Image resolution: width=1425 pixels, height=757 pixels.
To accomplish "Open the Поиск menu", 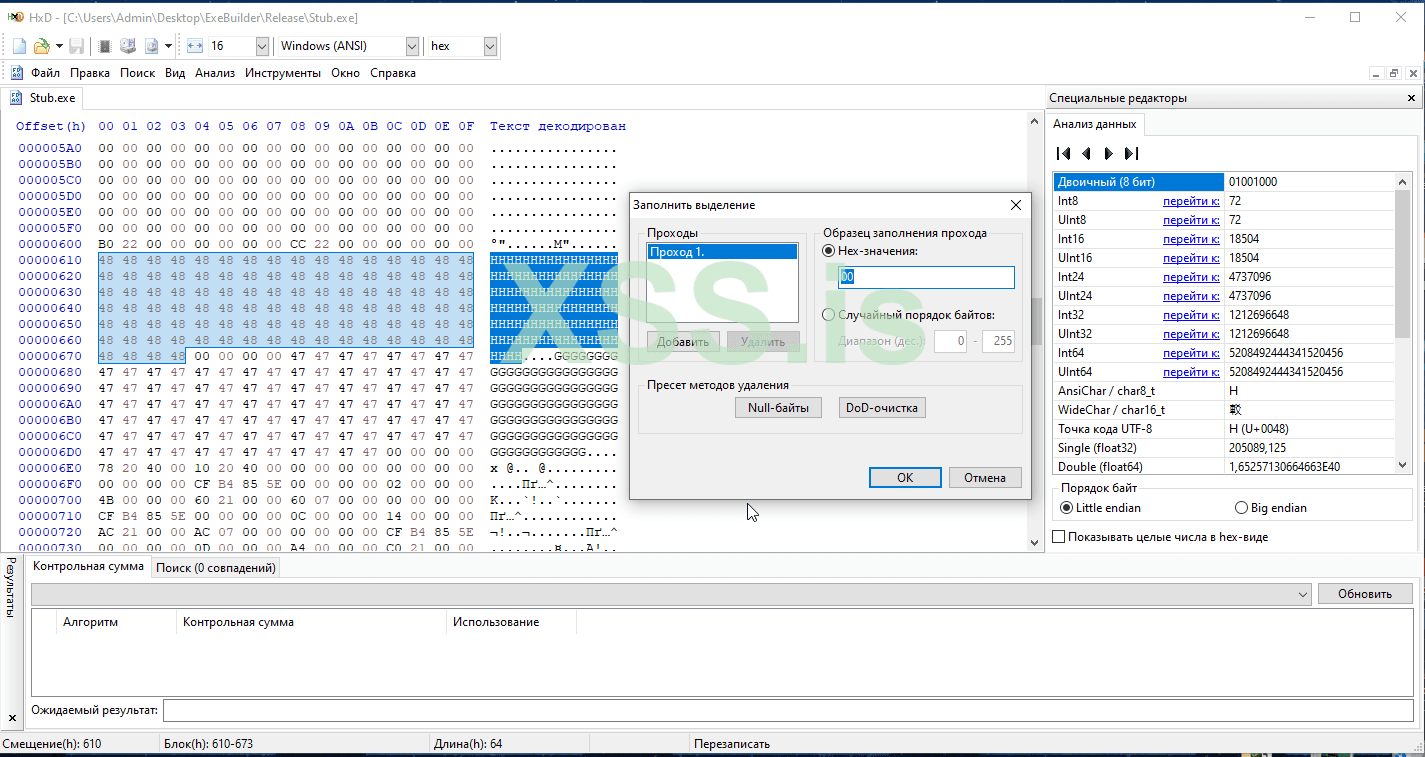I will pos(138,73).
